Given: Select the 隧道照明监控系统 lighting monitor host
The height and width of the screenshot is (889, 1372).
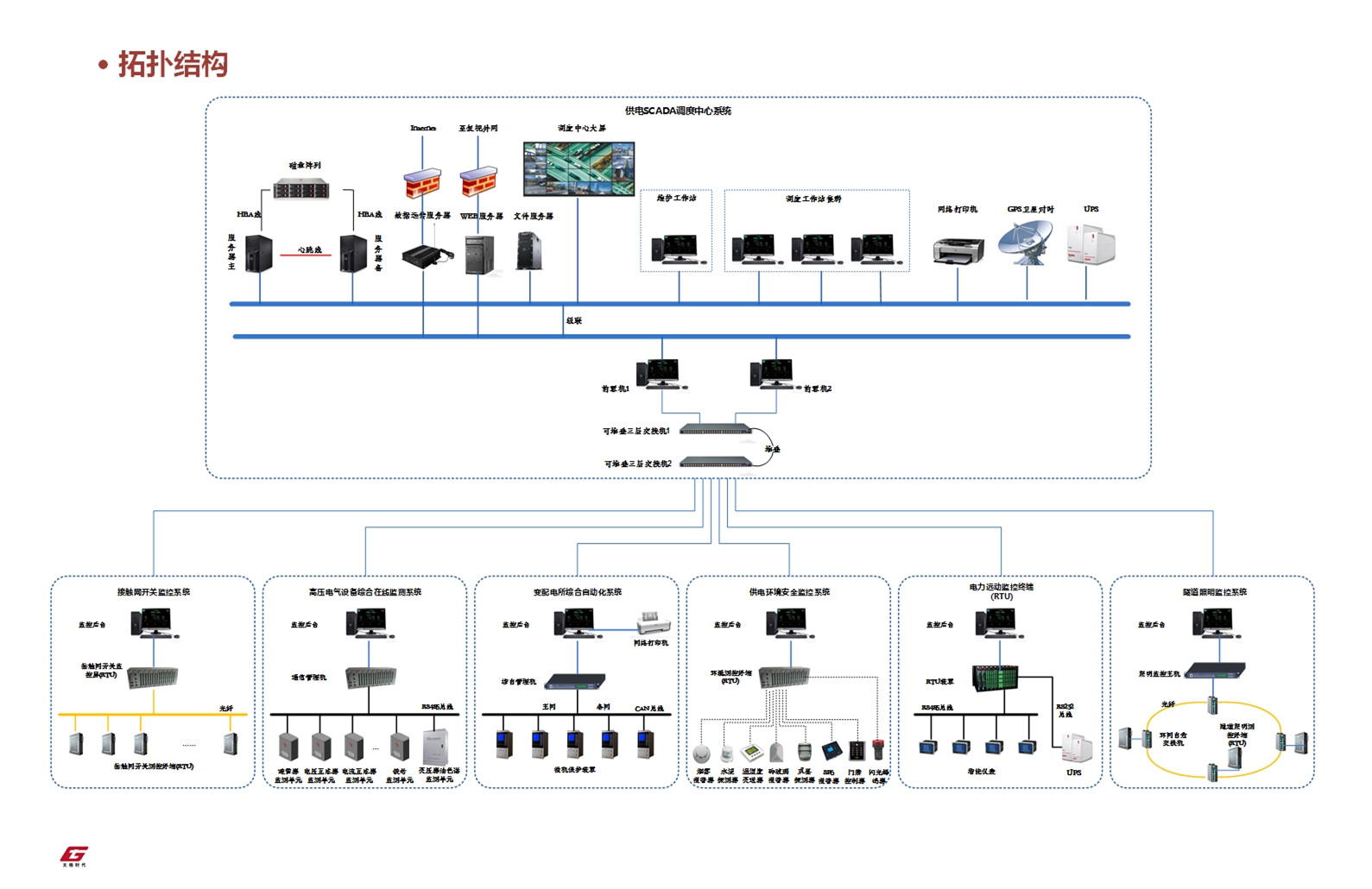Looking at the screenshot, I should coord(1215,670).
